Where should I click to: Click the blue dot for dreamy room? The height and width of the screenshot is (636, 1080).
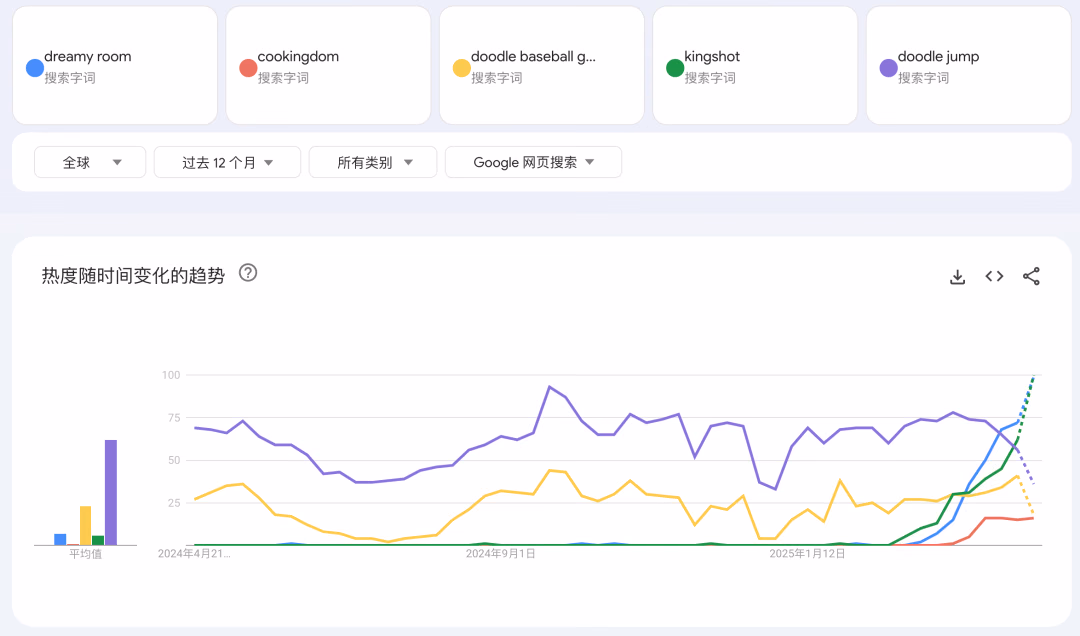pyautogui.click(x=34, y=68)
